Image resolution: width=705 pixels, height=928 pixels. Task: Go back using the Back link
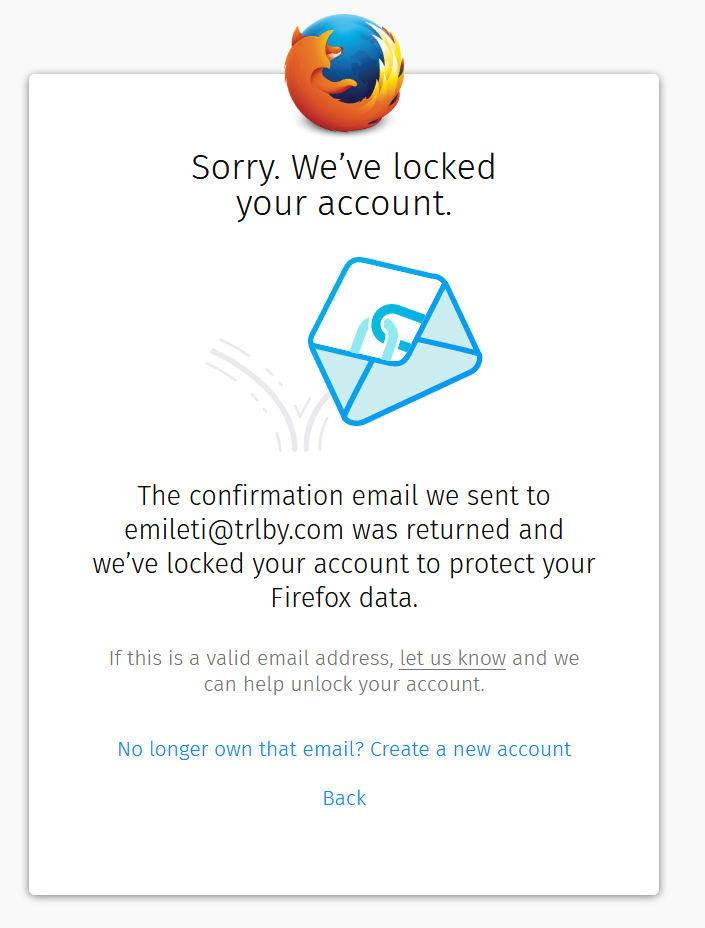(x=344, y=798)
